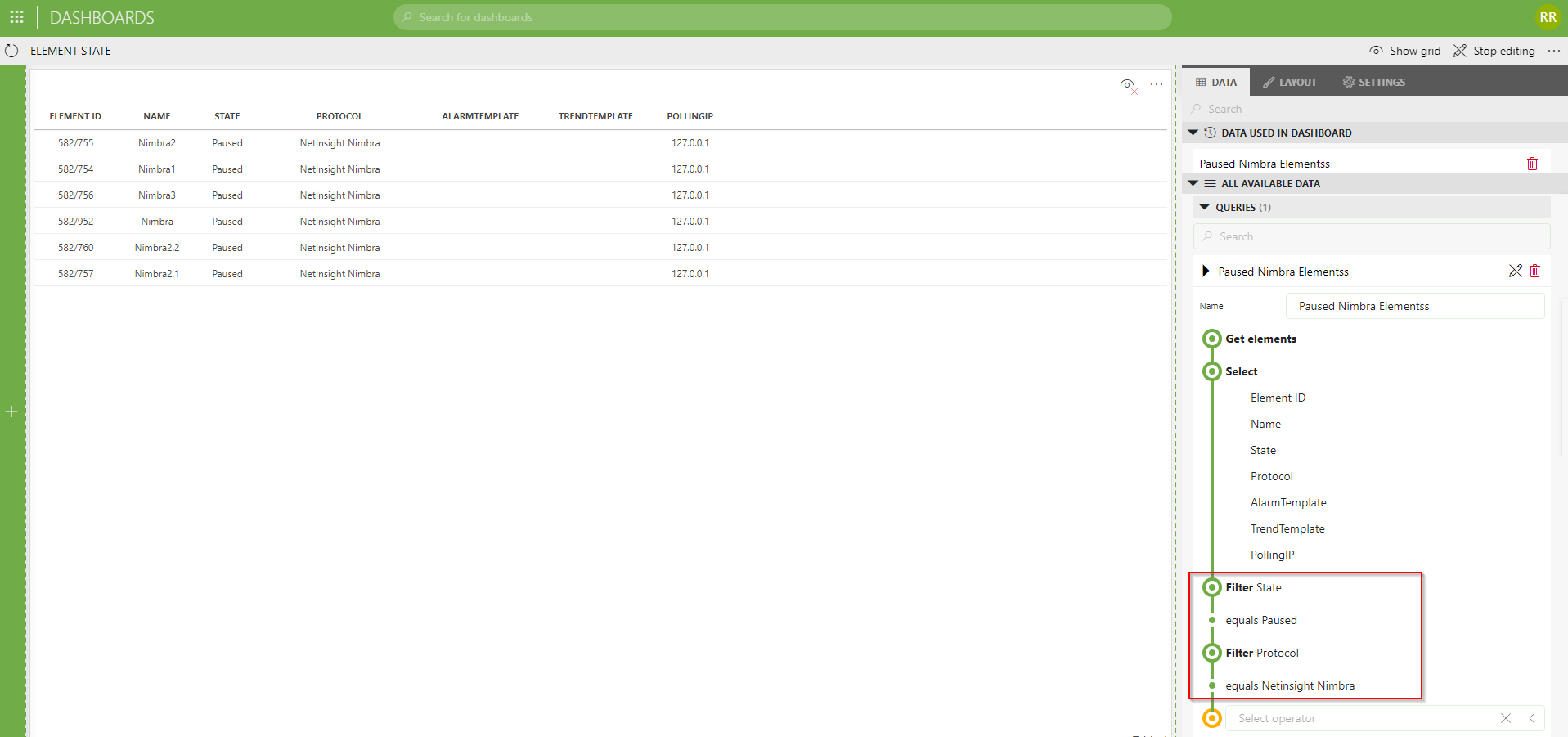Select Element ID column entry
Viewport: 1568px width, 737px height.
click(1278, 398)
